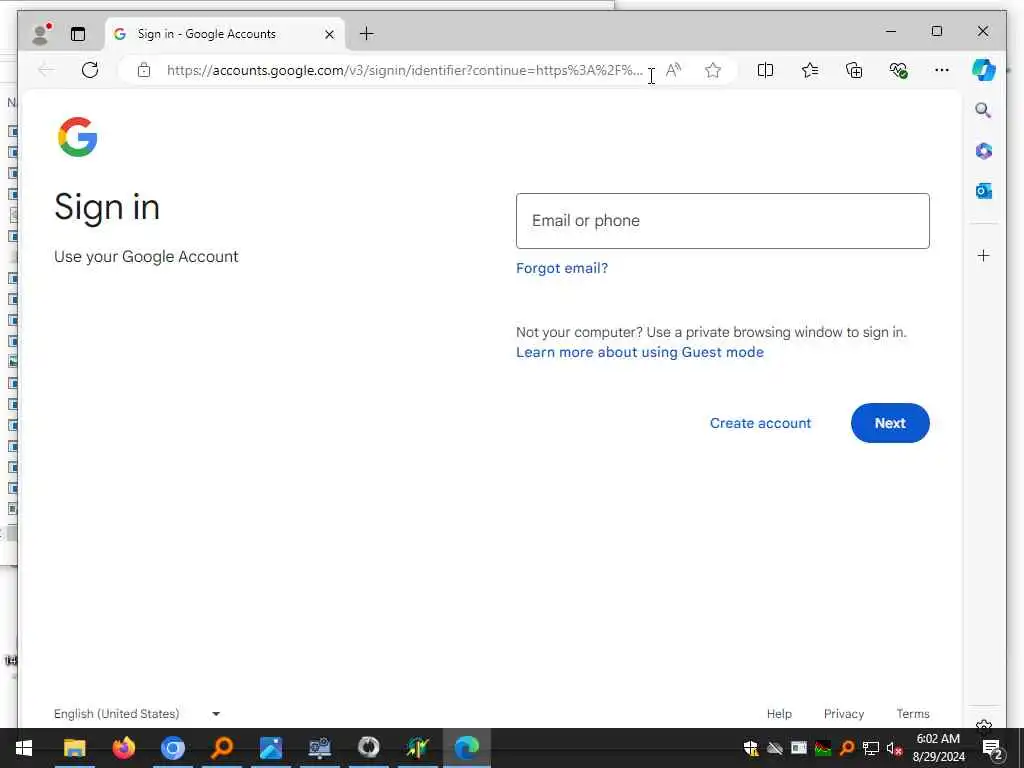Expand the English (United States) language dropdown
The height and width of the screenshot is (768, 1024).
(x=137, y=714)
